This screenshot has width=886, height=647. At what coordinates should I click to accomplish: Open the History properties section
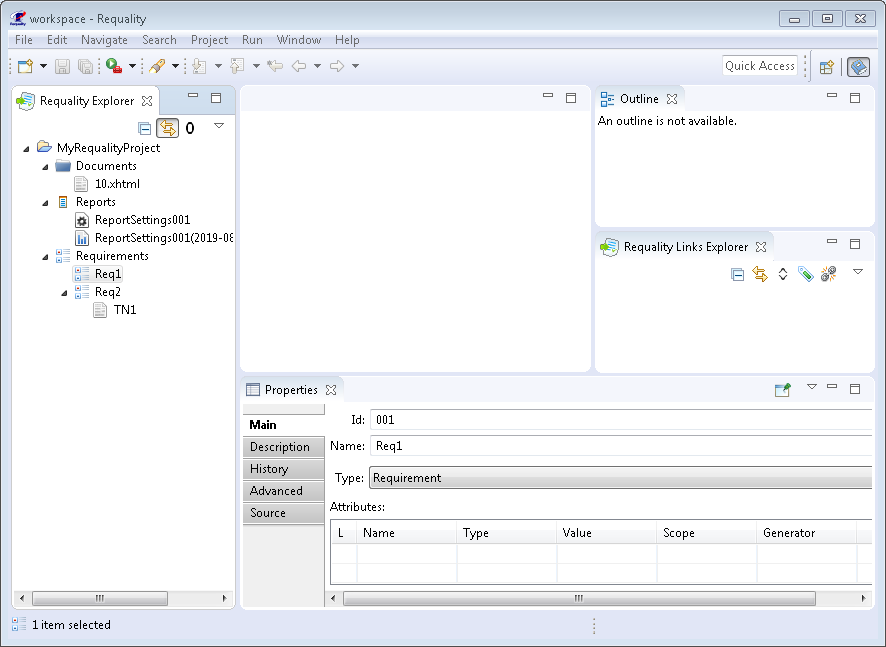point(284,469)
